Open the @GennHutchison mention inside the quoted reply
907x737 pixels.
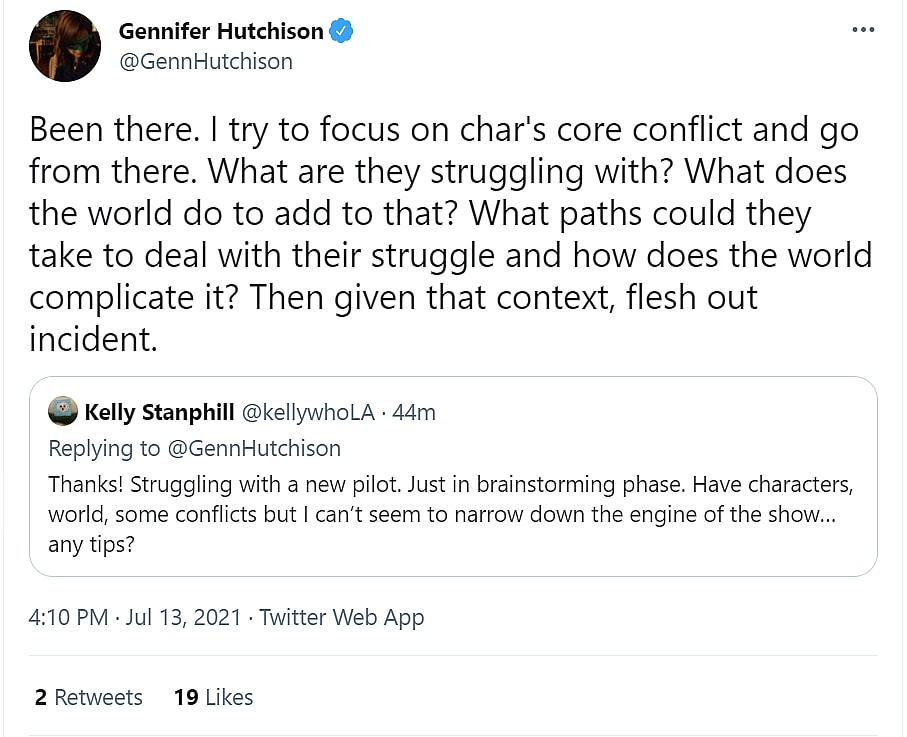(254, 448)
